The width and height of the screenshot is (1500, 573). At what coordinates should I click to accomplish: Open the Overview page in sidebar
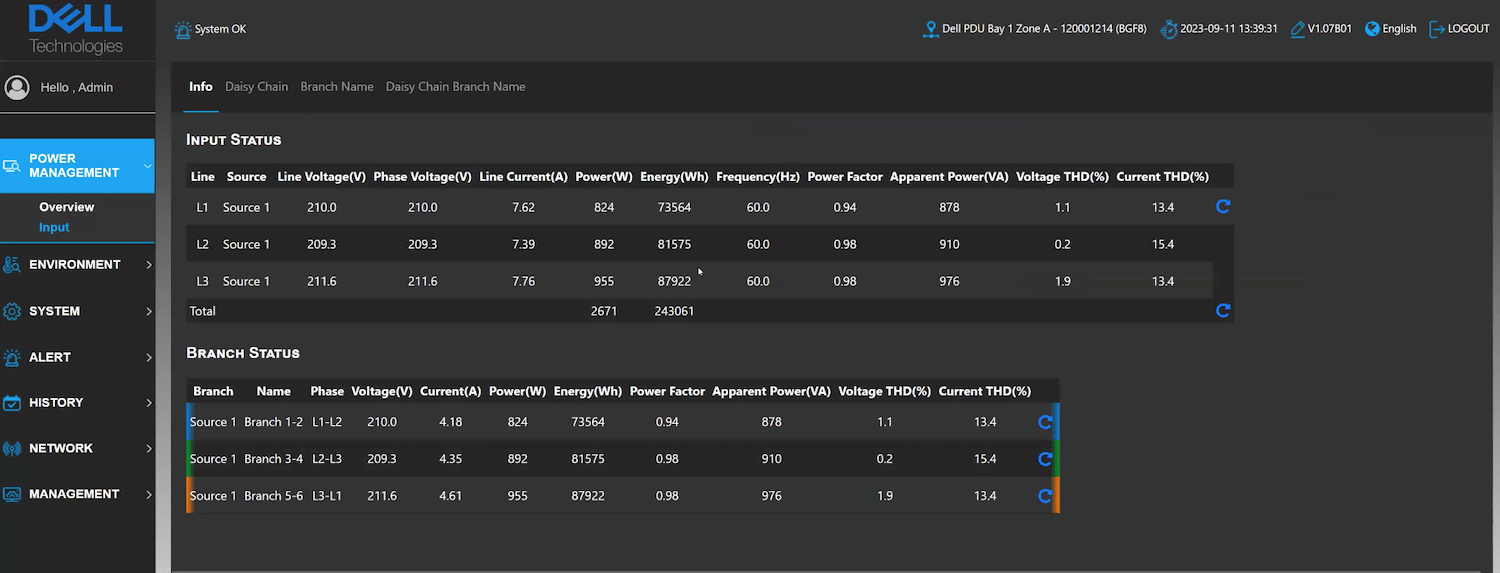pos(67,207)
